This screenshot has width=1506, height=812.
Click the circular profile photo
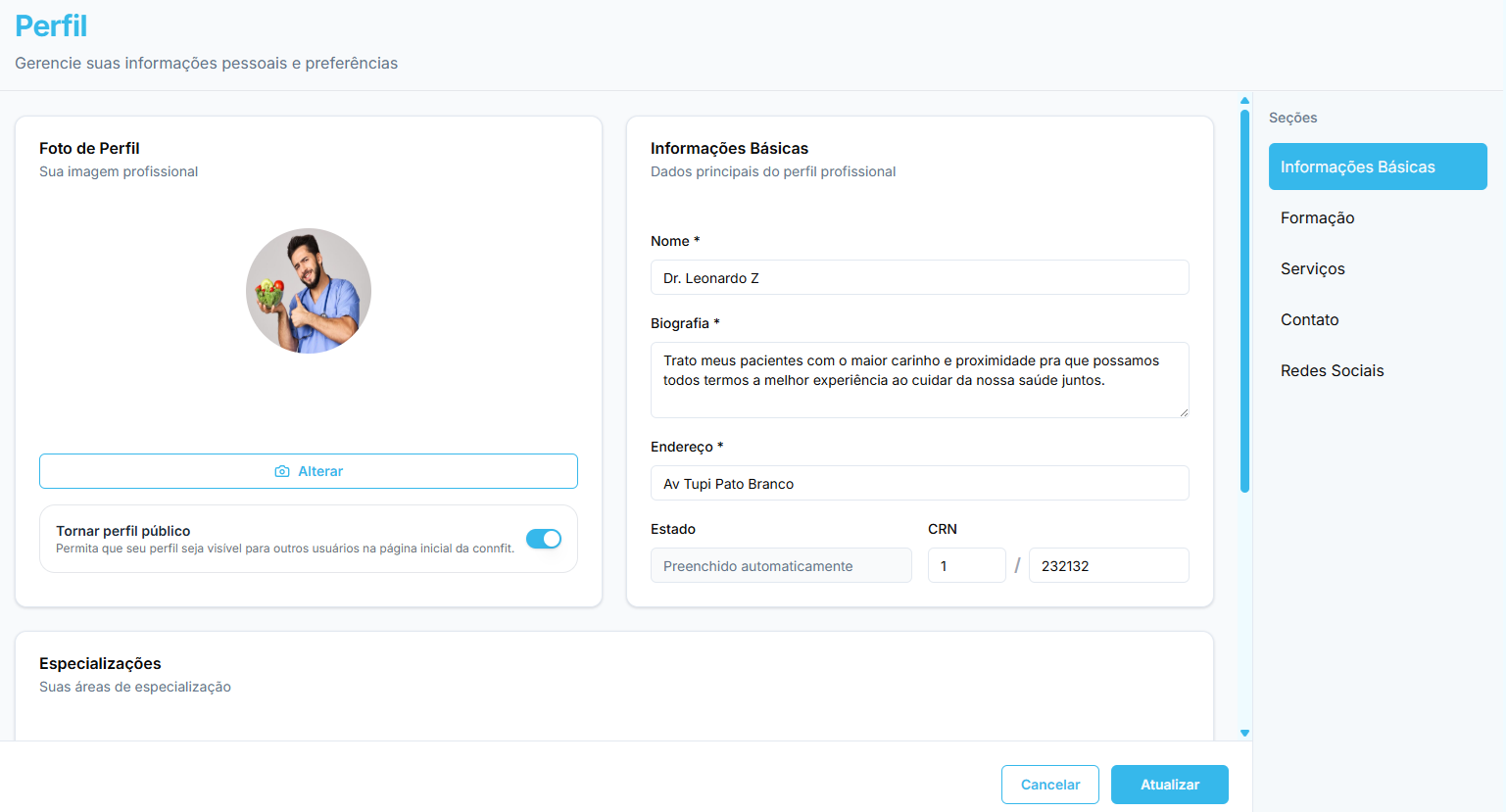pyautogui.click(x=309, y=291)
